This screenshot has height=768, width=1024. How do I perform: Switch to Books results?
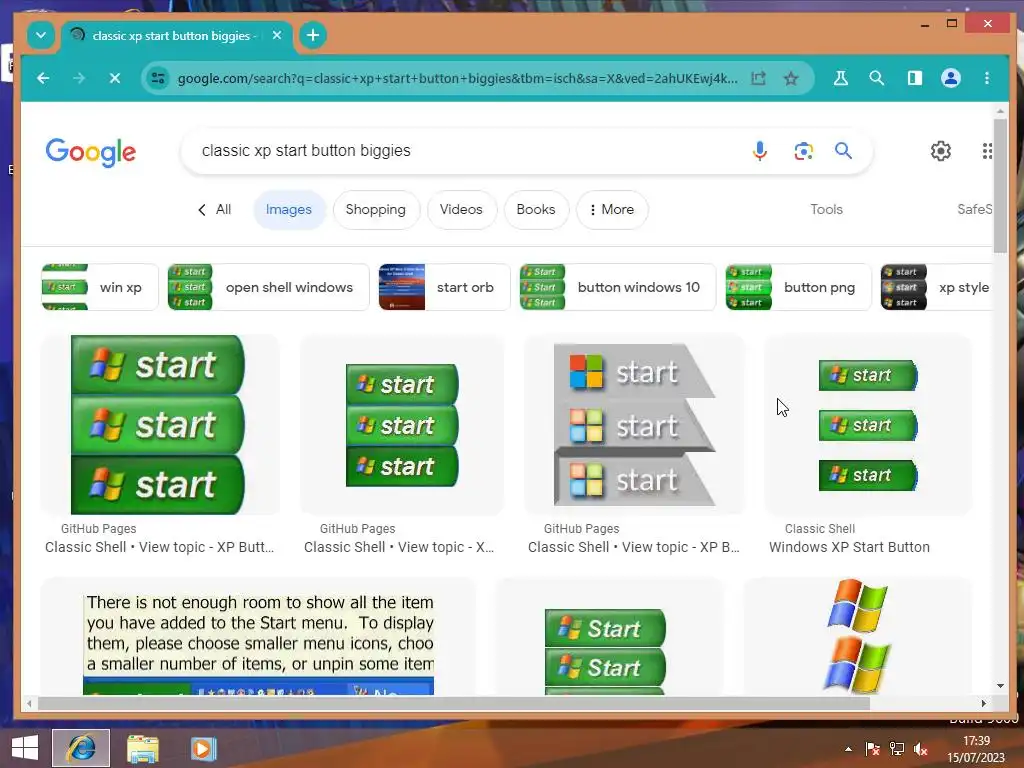536,210
